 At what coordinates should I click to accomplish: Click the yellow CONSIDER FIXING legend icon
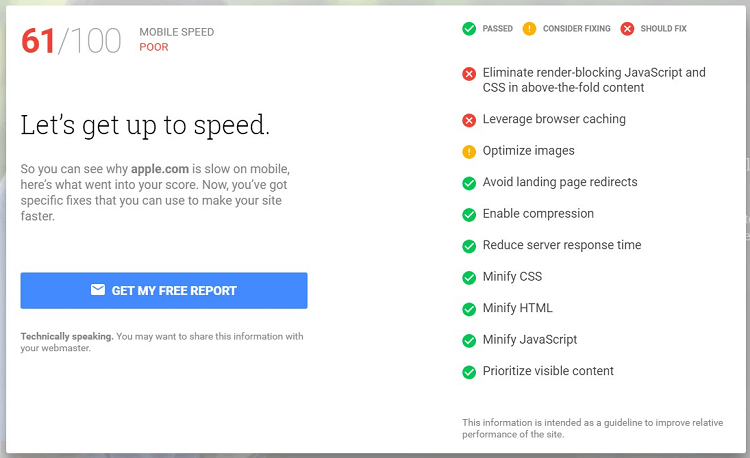click(x=529, y=29)
